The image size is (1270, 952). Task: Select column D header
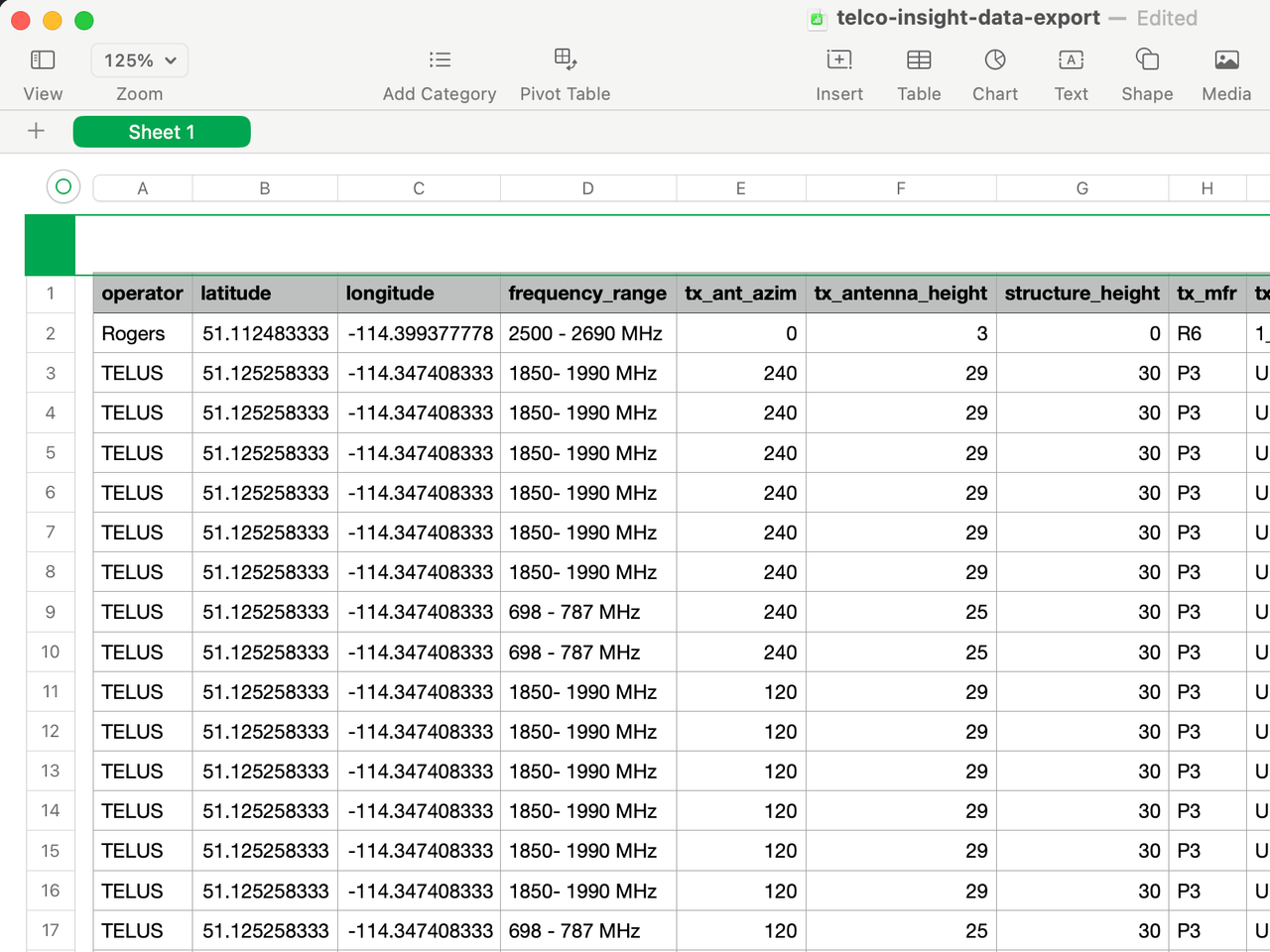tap(587, 188)
